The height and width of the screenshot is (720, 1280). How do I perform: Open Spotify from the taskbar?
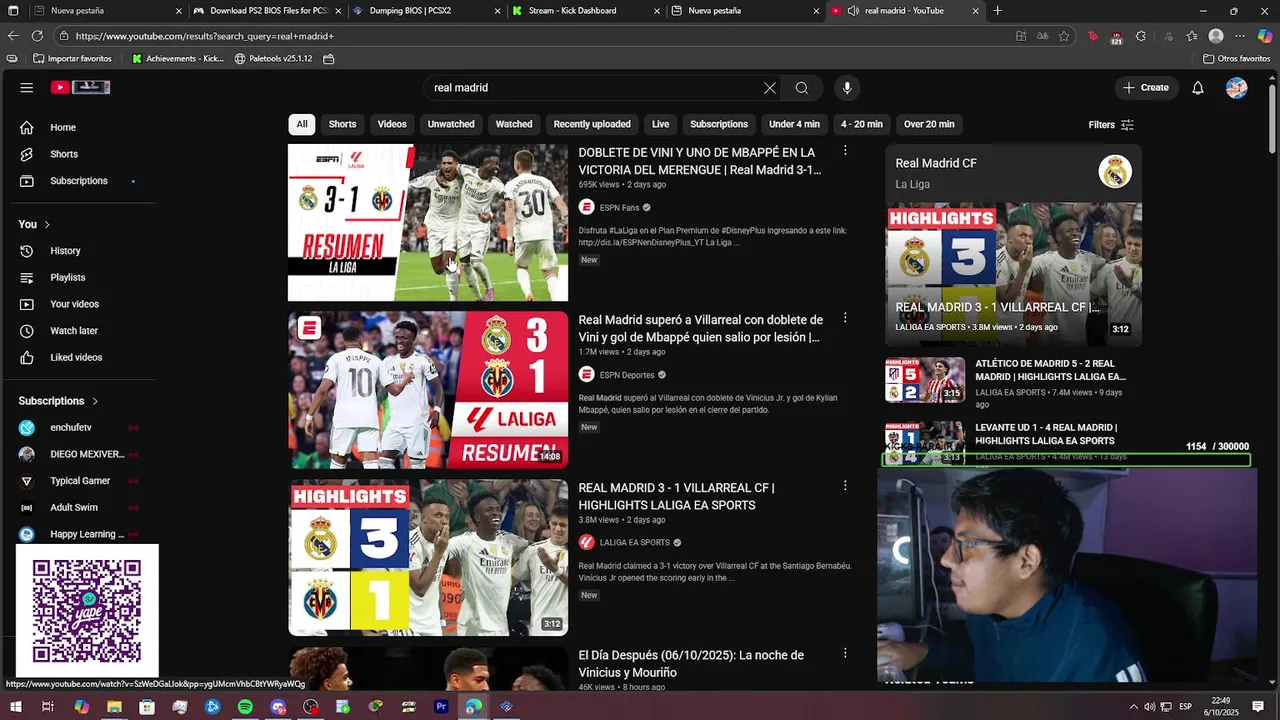coord(245,707)
